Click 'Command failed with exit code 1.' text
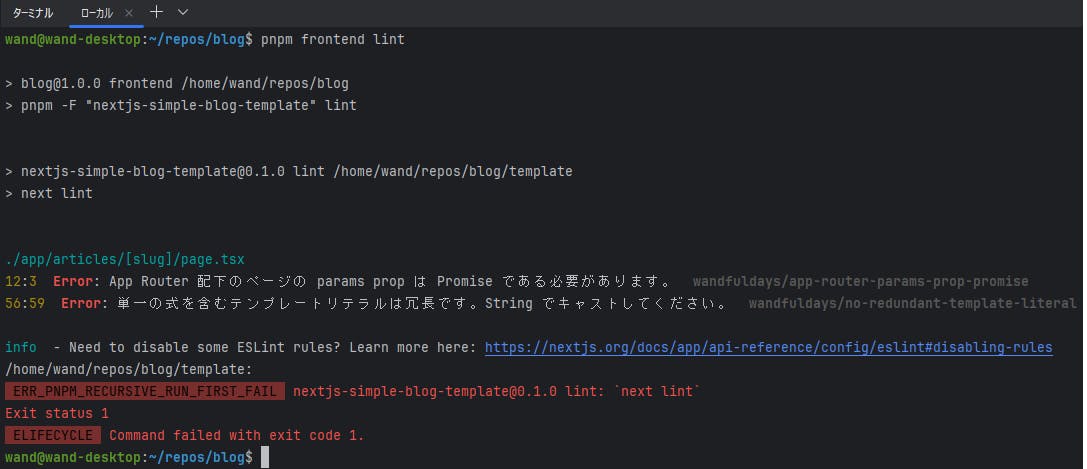This screenshot has height=469, width=1087. pyautogui.click(x=237, y=436)
